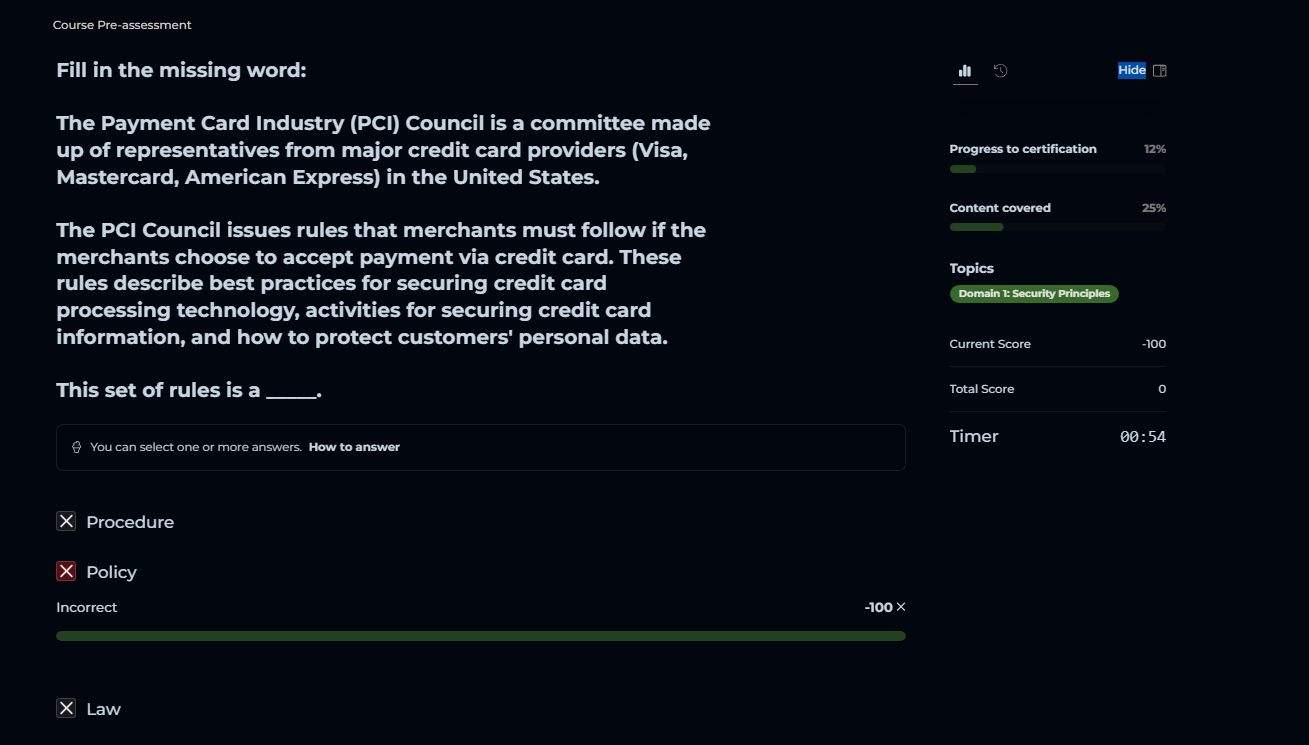Image resolution: width=1309 pixels, height=745 pixels.
Task: Toggle the Law answer checkbox
Action: pos(66,708)
